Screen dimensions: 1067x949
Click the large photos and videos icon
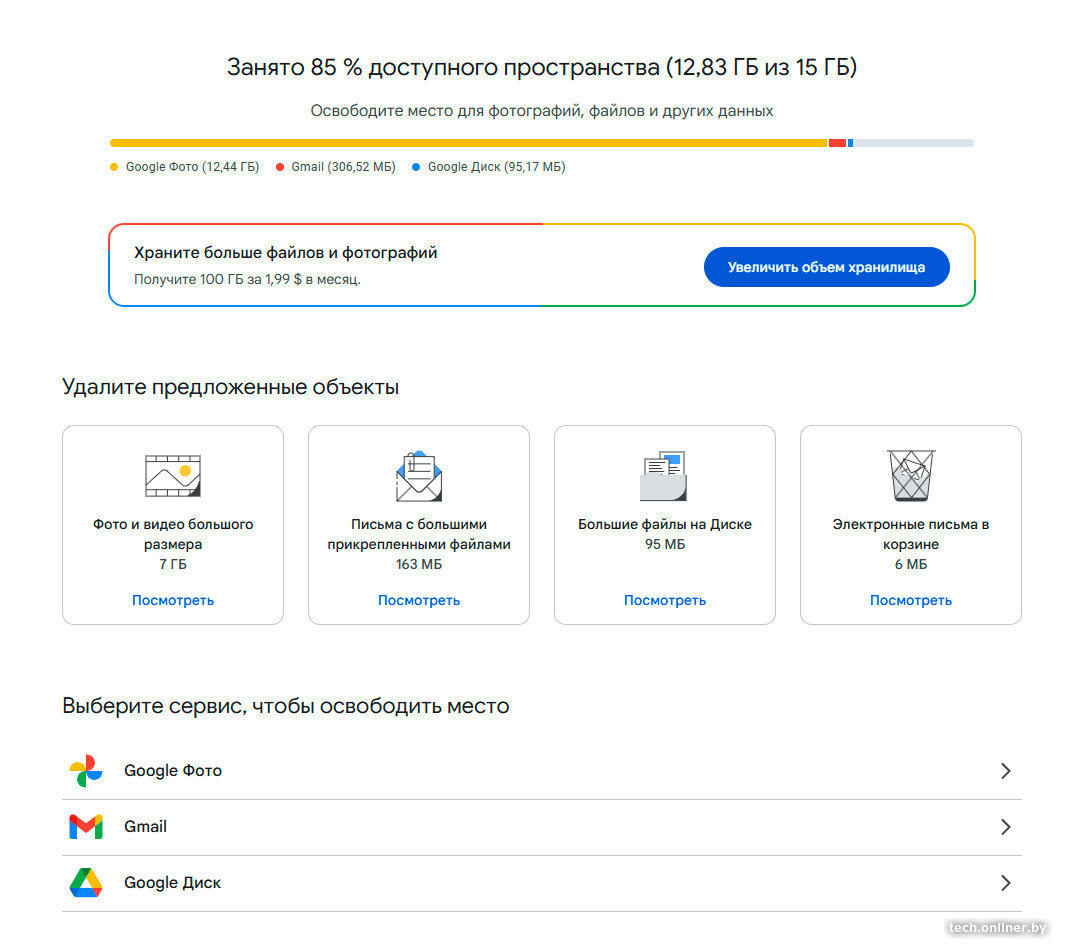pos(173,476)
